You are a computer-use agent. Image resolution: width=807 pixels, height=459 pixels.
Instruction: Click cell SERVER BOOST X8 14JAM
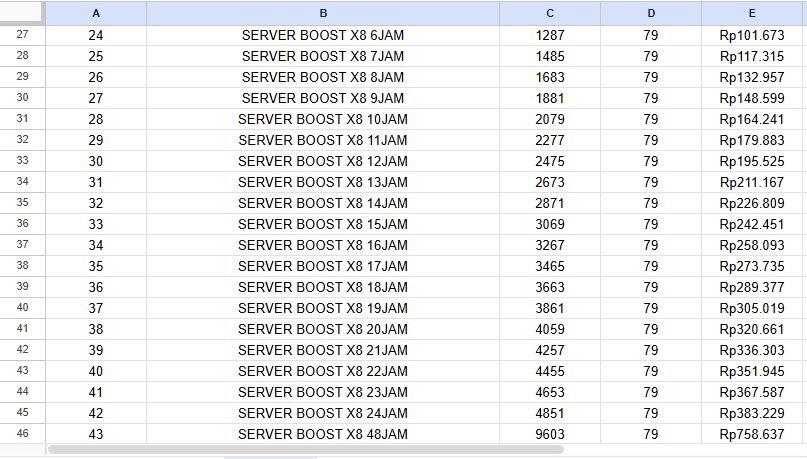[323, 203]
